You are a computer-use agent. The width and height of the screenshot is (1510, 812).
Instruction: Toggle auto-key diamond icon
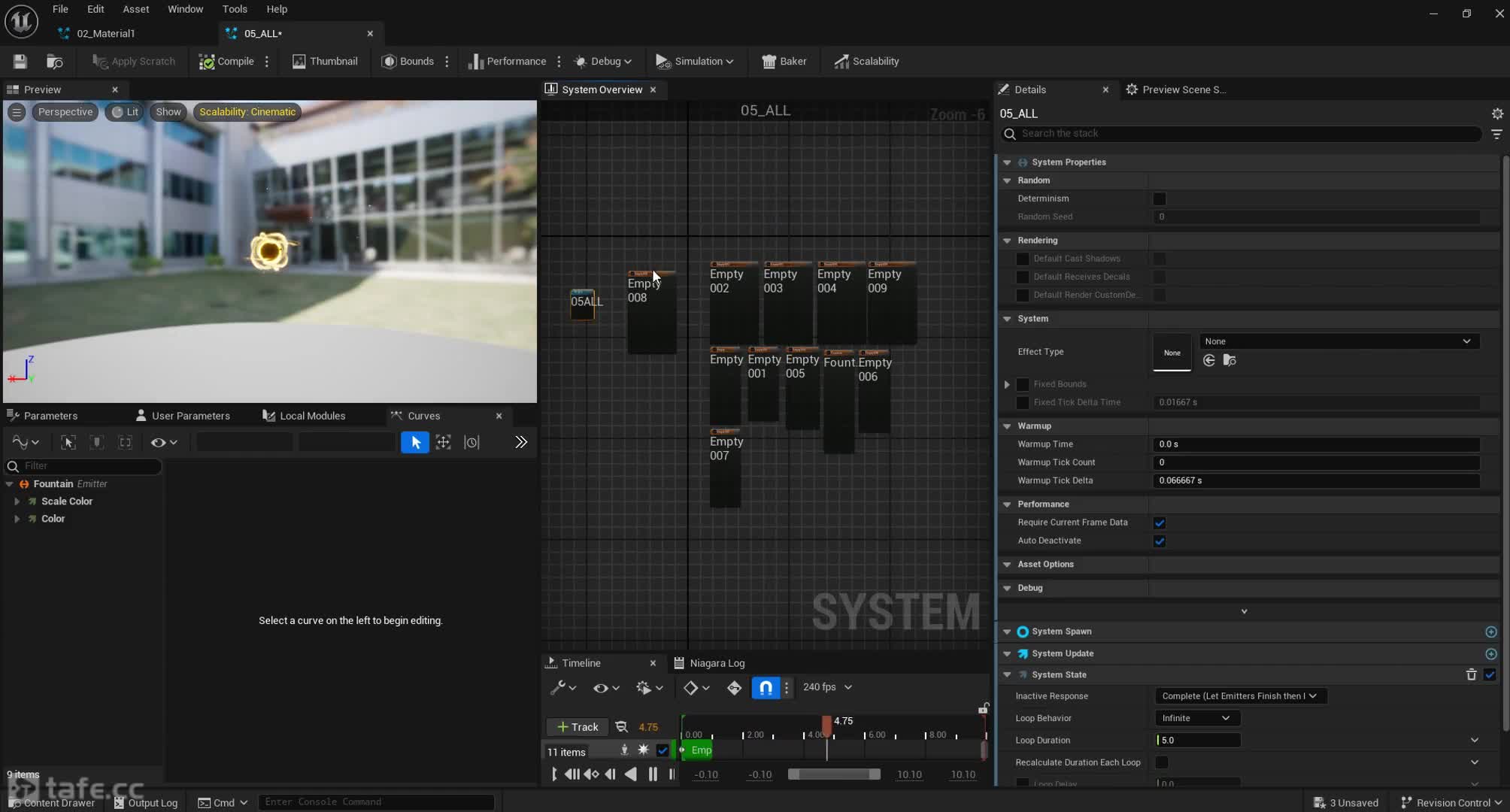[735, 687]
